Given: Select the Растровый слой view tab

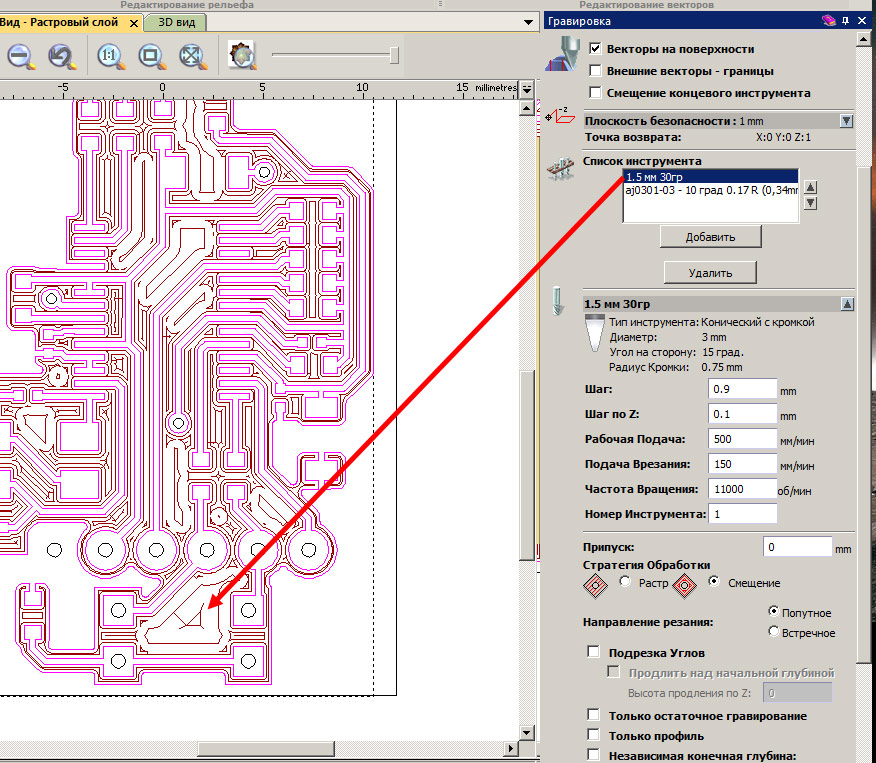Looking at the screenshot, I should pyautogui.click(x=59, y=22).
